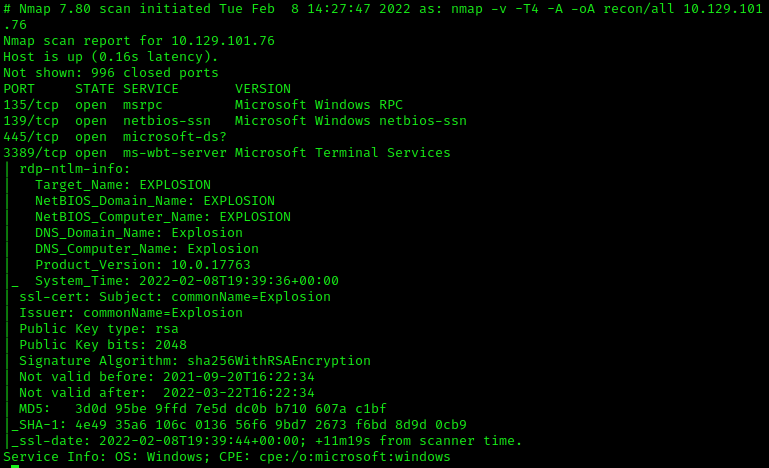Click the 139/tcp netbios-ssn port row
The height and width of the screenshot is (468, 769).
tap(234, 121)
